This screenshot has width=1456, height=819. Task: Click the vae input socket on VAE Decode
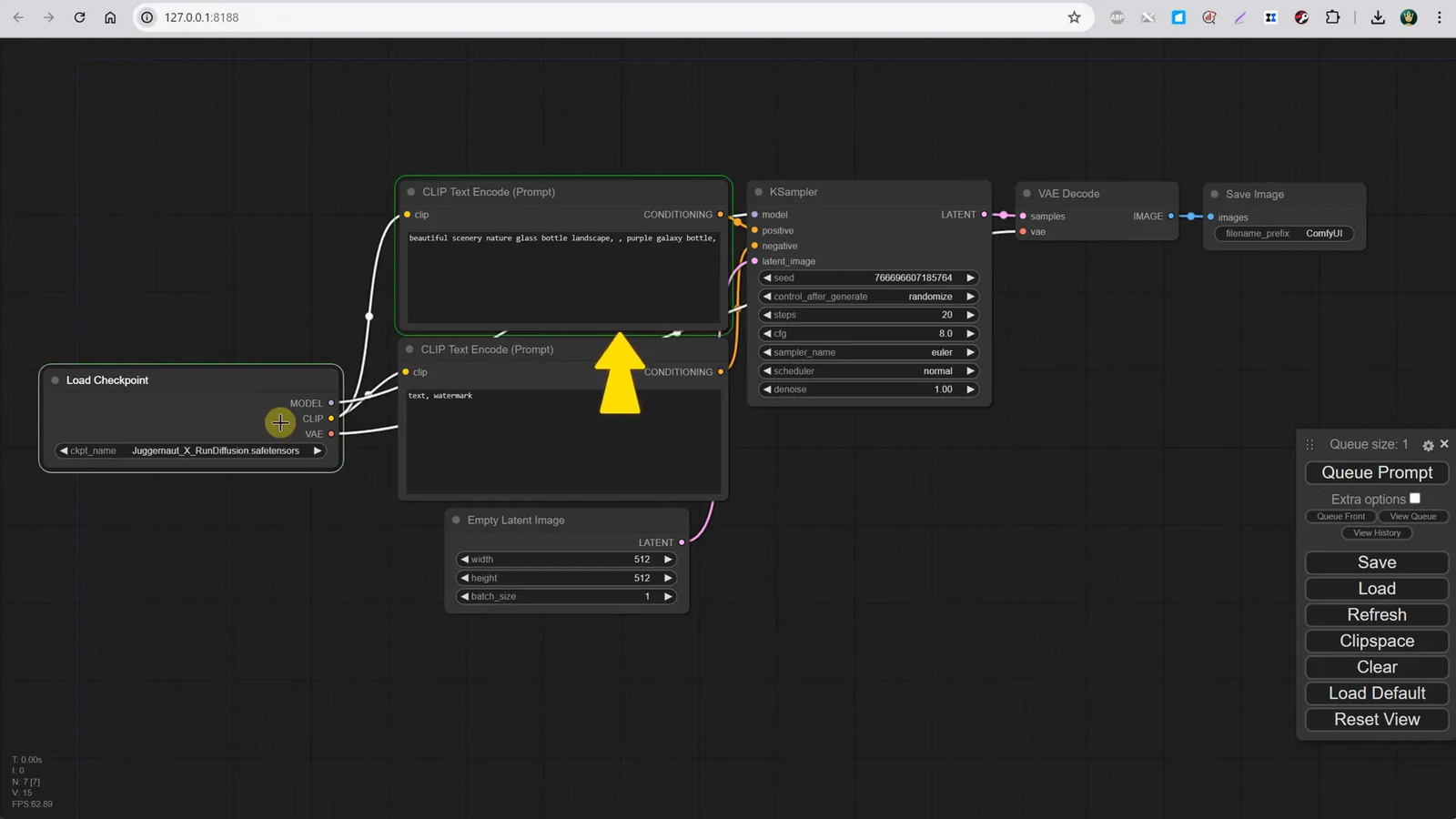tap(1023, 232)
